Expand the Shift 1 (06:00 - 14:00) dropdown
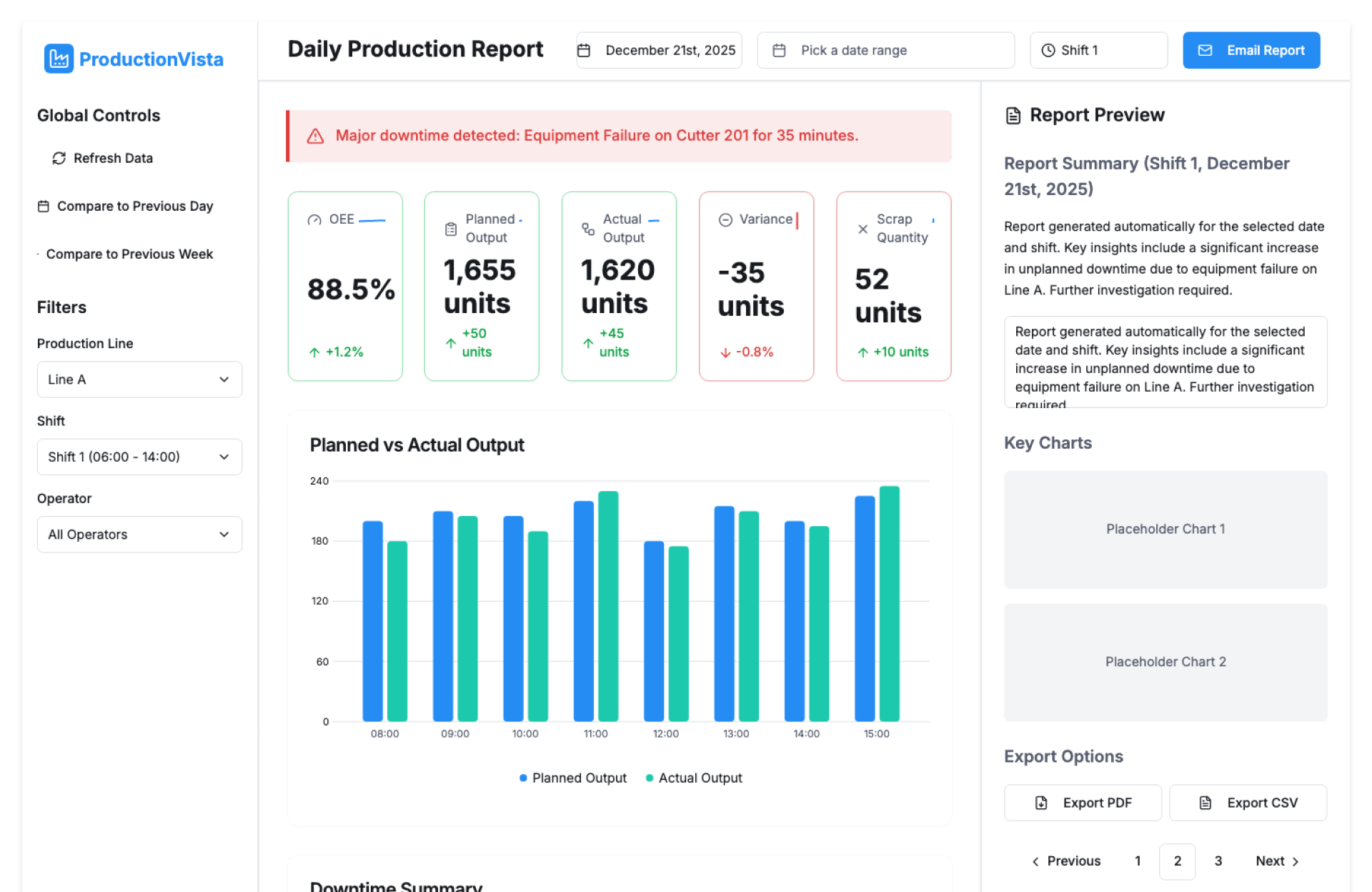The width and height of the screenshot is (1372, 892). 139,457
